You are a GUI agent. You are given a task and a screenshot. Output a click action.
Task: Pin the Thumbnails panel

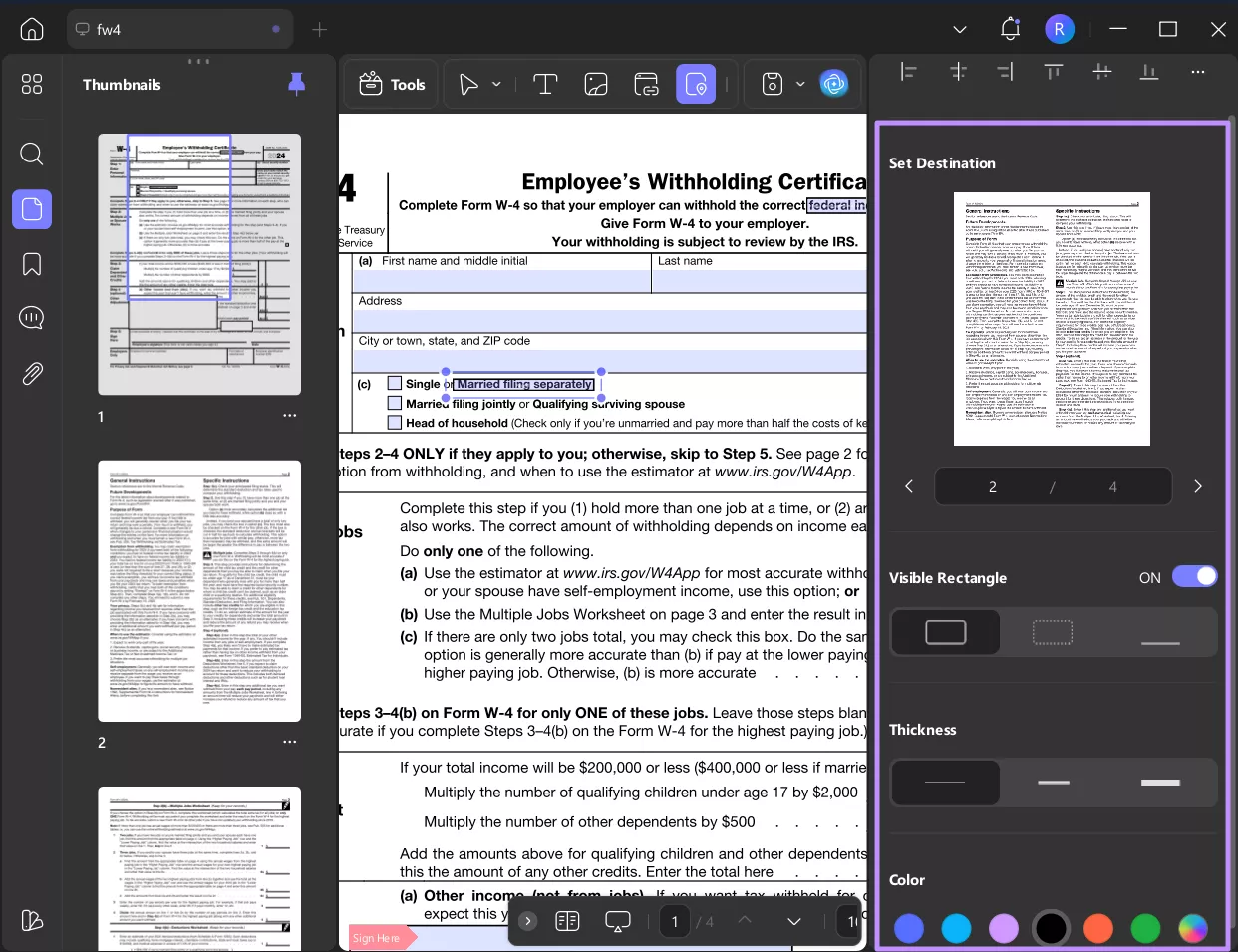pyautogui.click(x=296, y=84)
